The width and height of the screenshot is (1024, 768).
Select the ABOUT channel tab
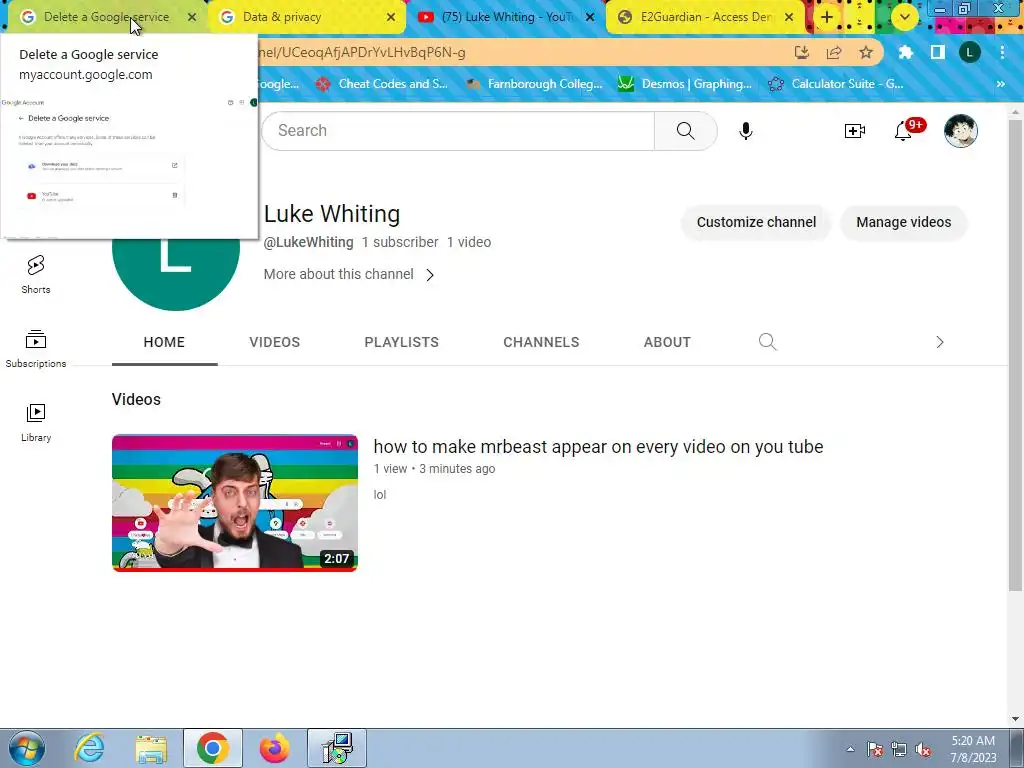[x=667, y=342]
